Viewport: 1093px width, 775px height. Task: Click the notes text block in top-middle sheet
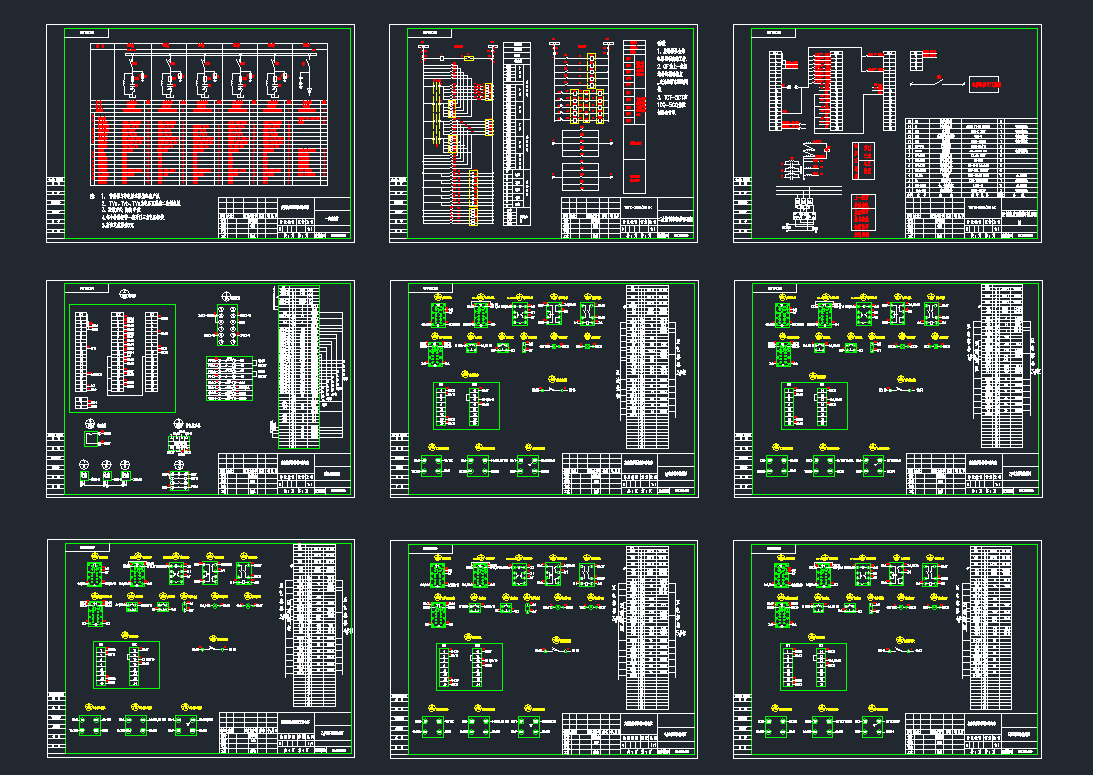coord(673,80)
